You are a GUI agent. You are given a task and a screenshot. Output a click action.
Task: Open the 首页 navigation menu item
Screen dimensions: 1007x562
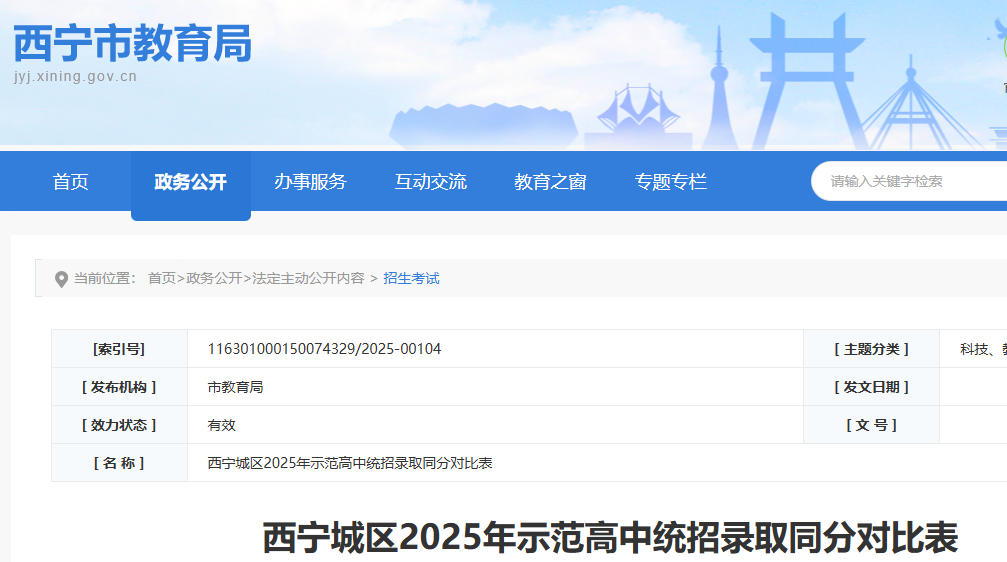pos(71,182)
